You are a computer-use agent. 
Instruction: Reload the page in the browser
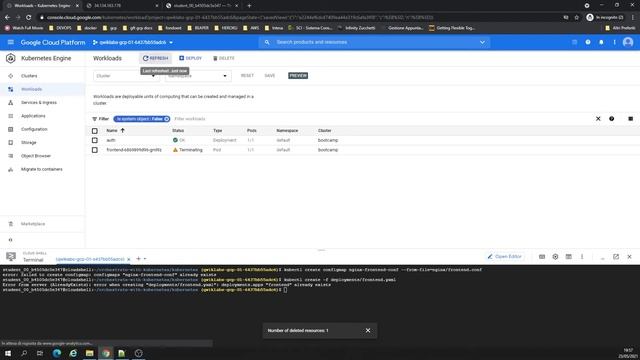[x=29, y=18]
